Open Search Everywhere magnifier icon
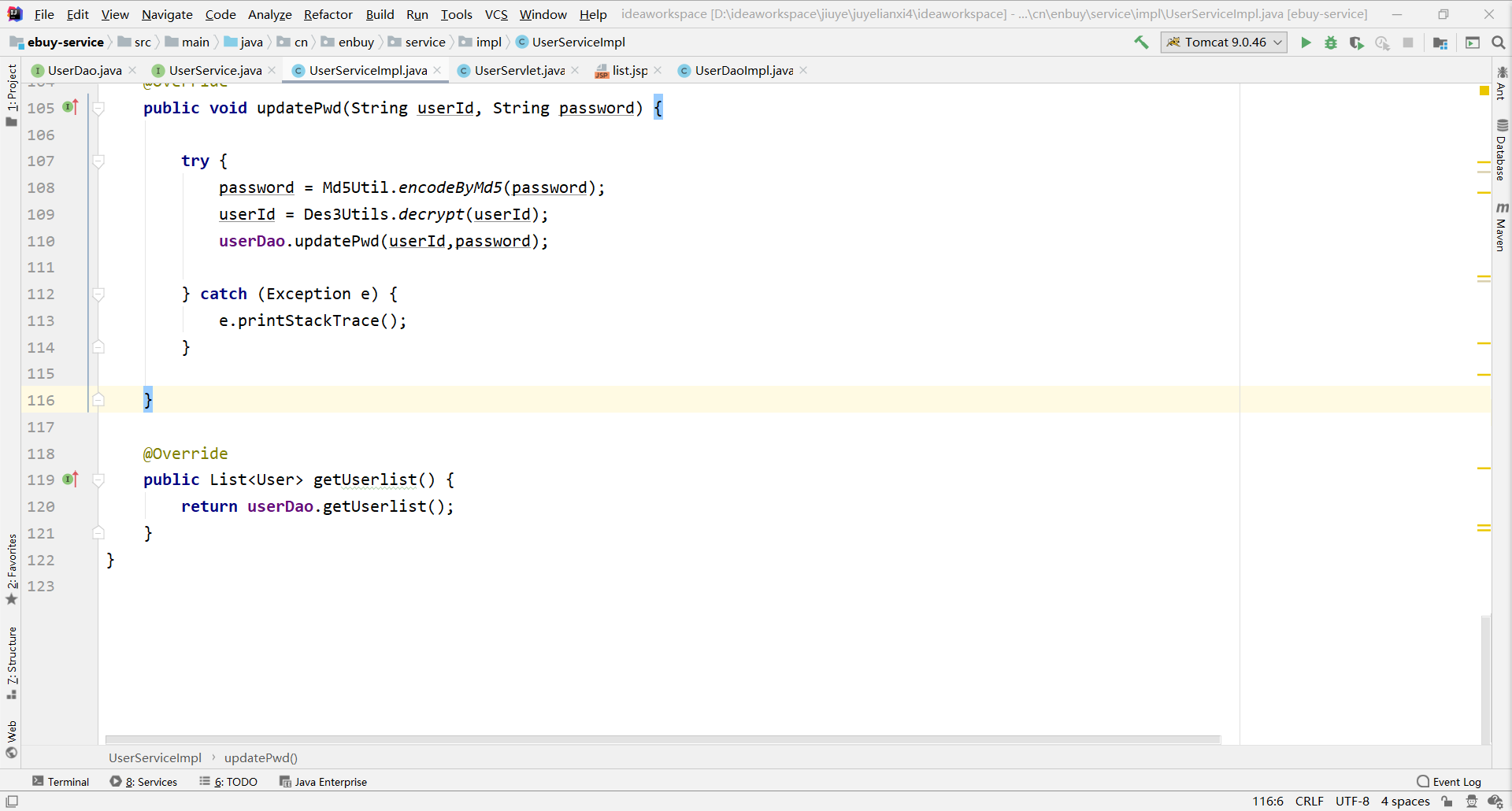 pyautogui.click(x=1499, y=43)
